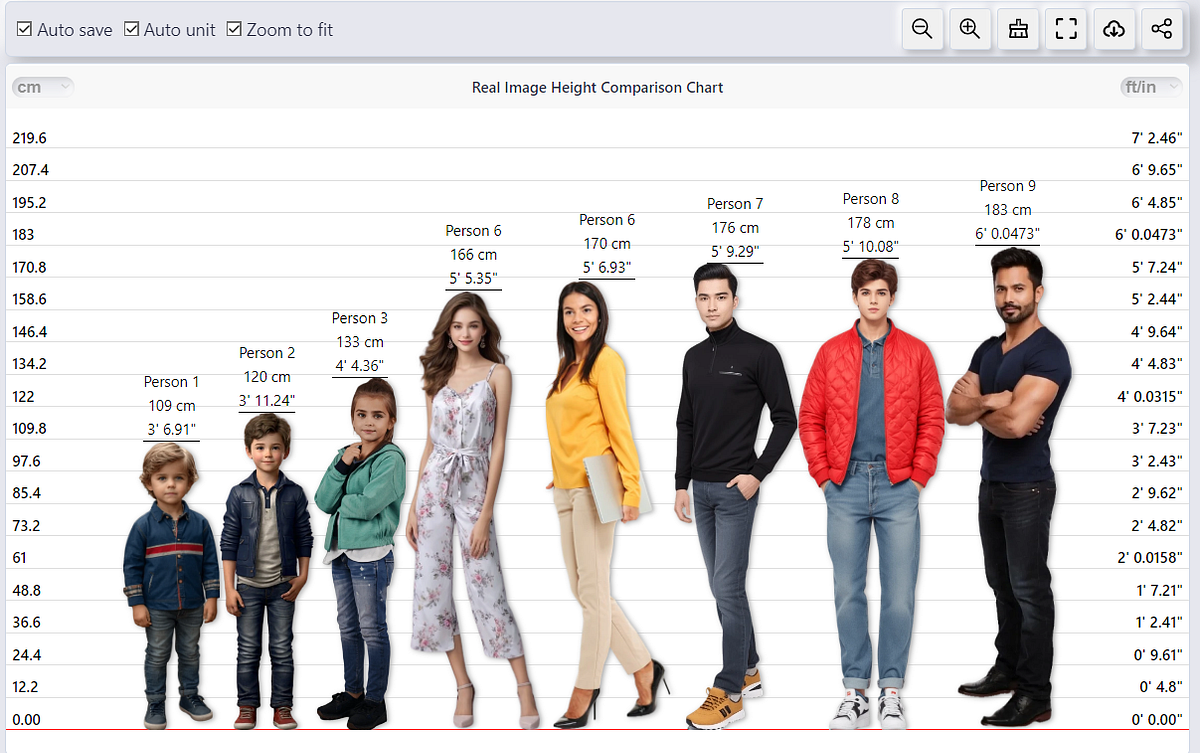Click the Clear chart broom icon

click(1017, 29)
